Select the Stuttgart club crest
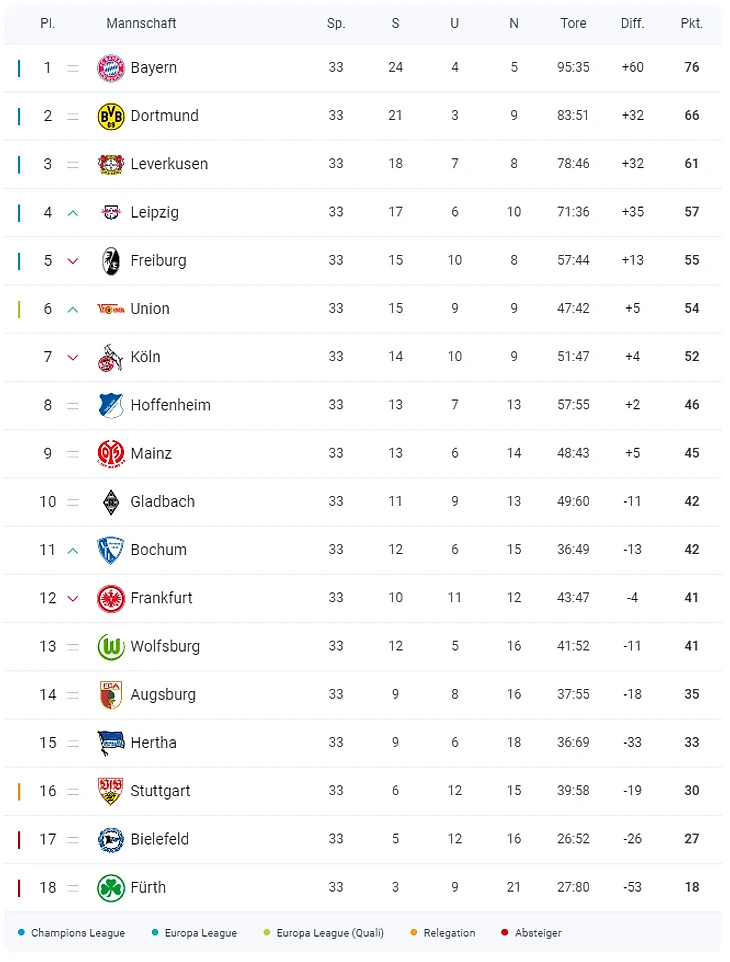730x962 pixels. [110, 791]
